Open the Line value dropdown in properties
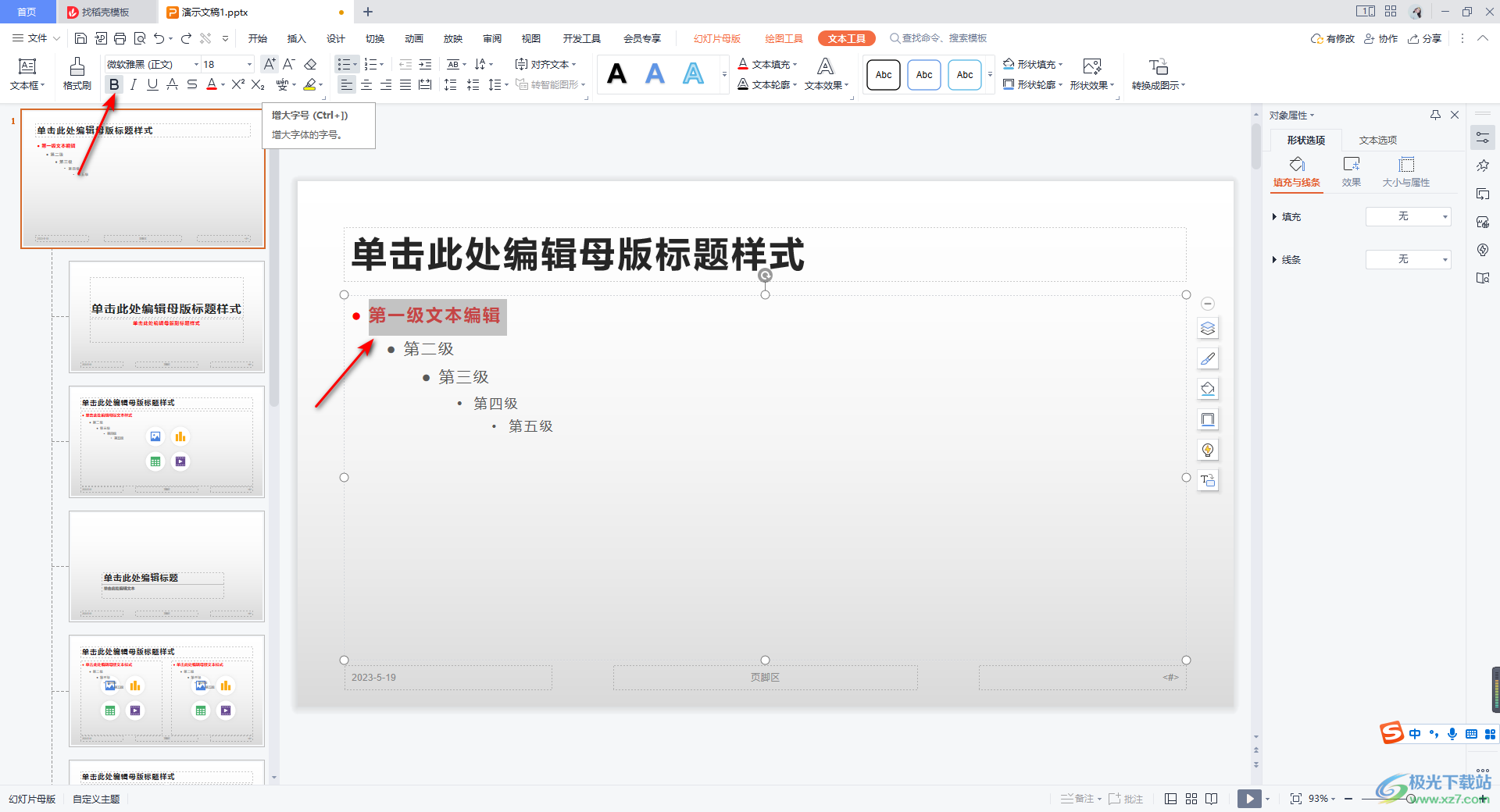This screenshot has width=1500, height=812. click(1409, 259)
